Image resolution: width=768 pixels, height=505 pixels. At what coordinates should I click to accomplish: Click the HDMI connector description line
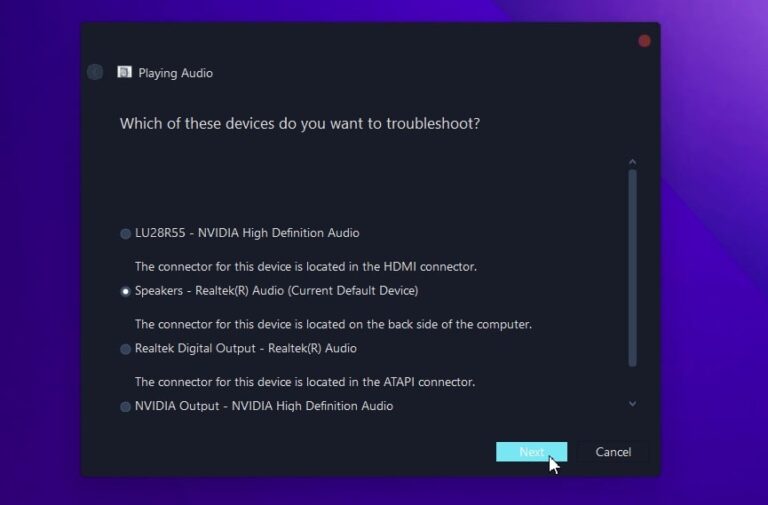[x=306, y=266]
